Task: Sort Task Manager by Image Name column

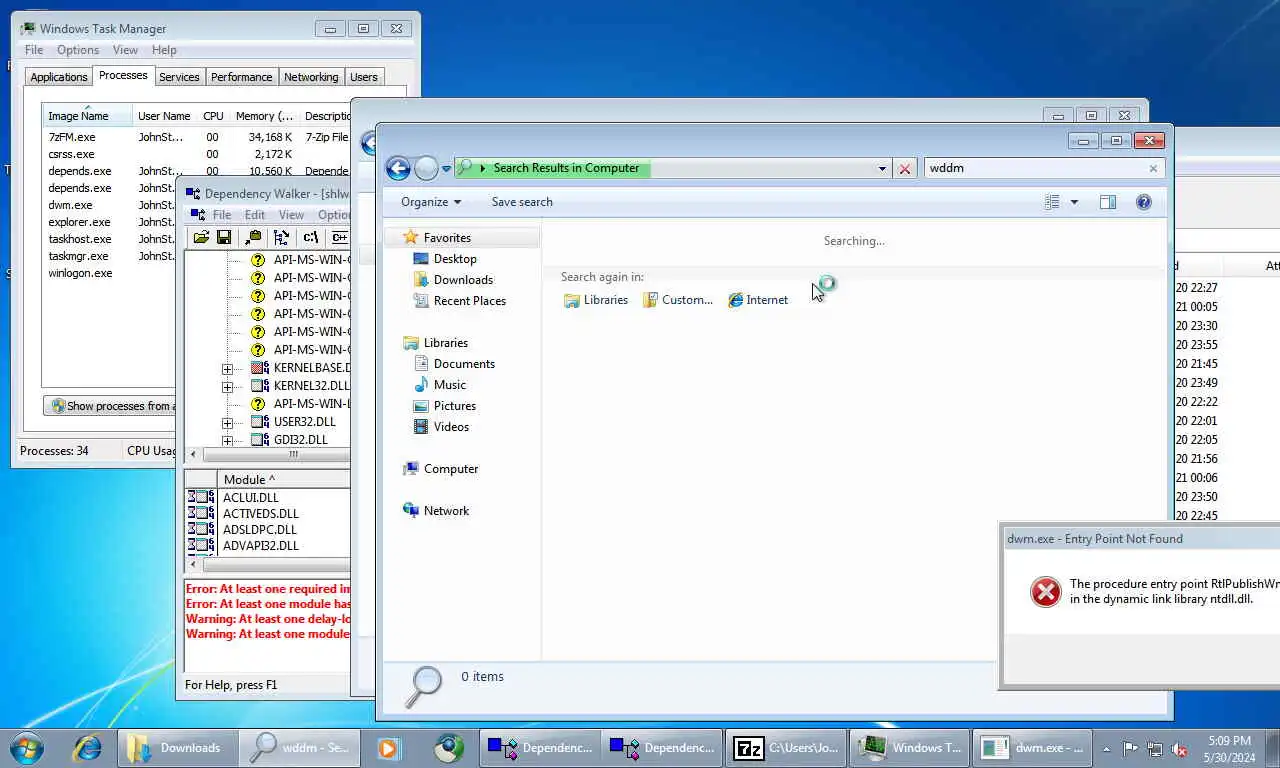Action: [86, 116]
